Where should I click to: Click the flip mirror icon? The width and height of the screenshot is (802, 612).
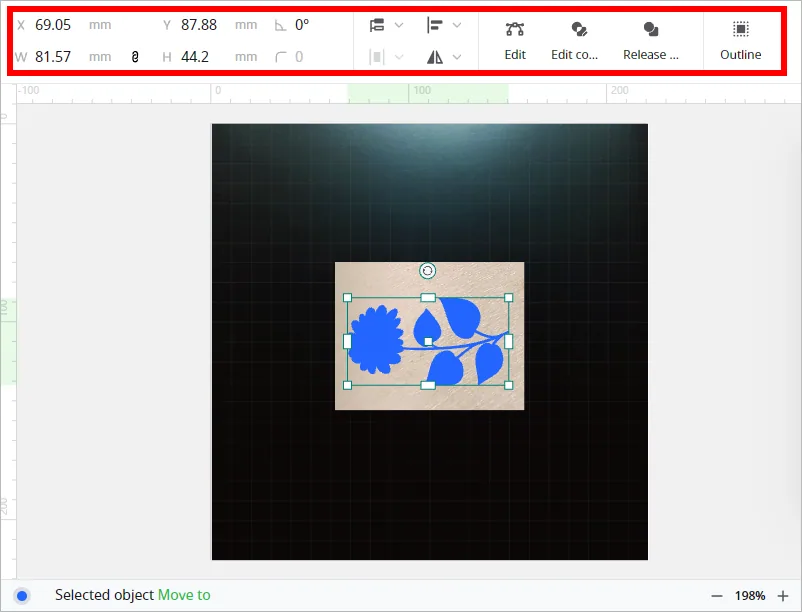435,57
